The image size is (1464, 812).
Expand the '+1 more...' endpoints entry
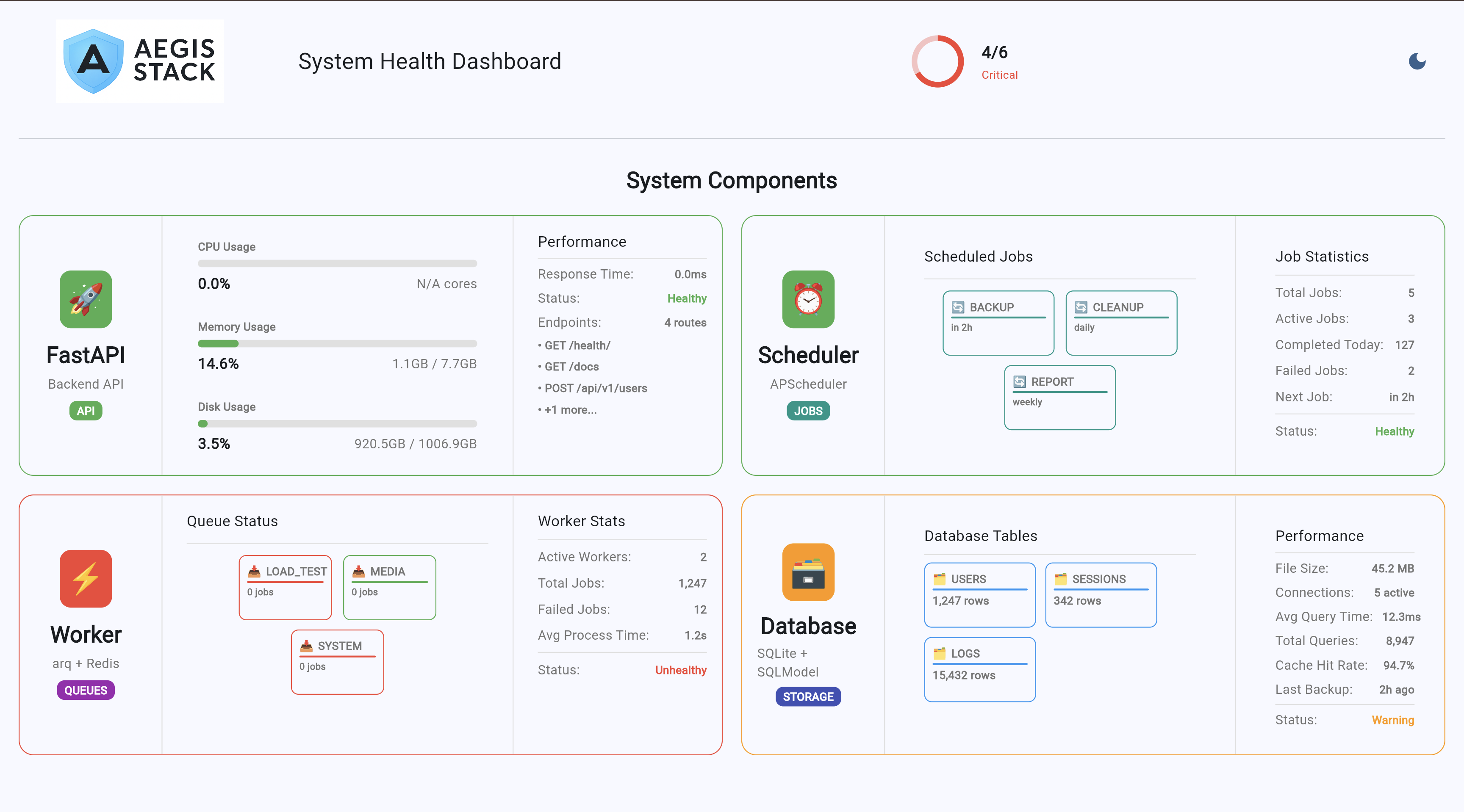click(570, 410)
